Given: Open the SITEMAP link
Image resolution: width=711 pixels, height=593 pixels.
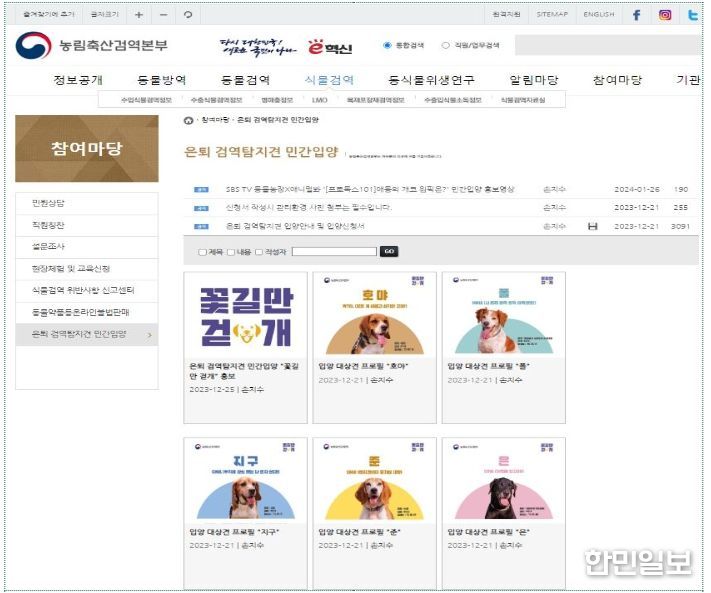Looking at the screenshot, I should (552, 15).
